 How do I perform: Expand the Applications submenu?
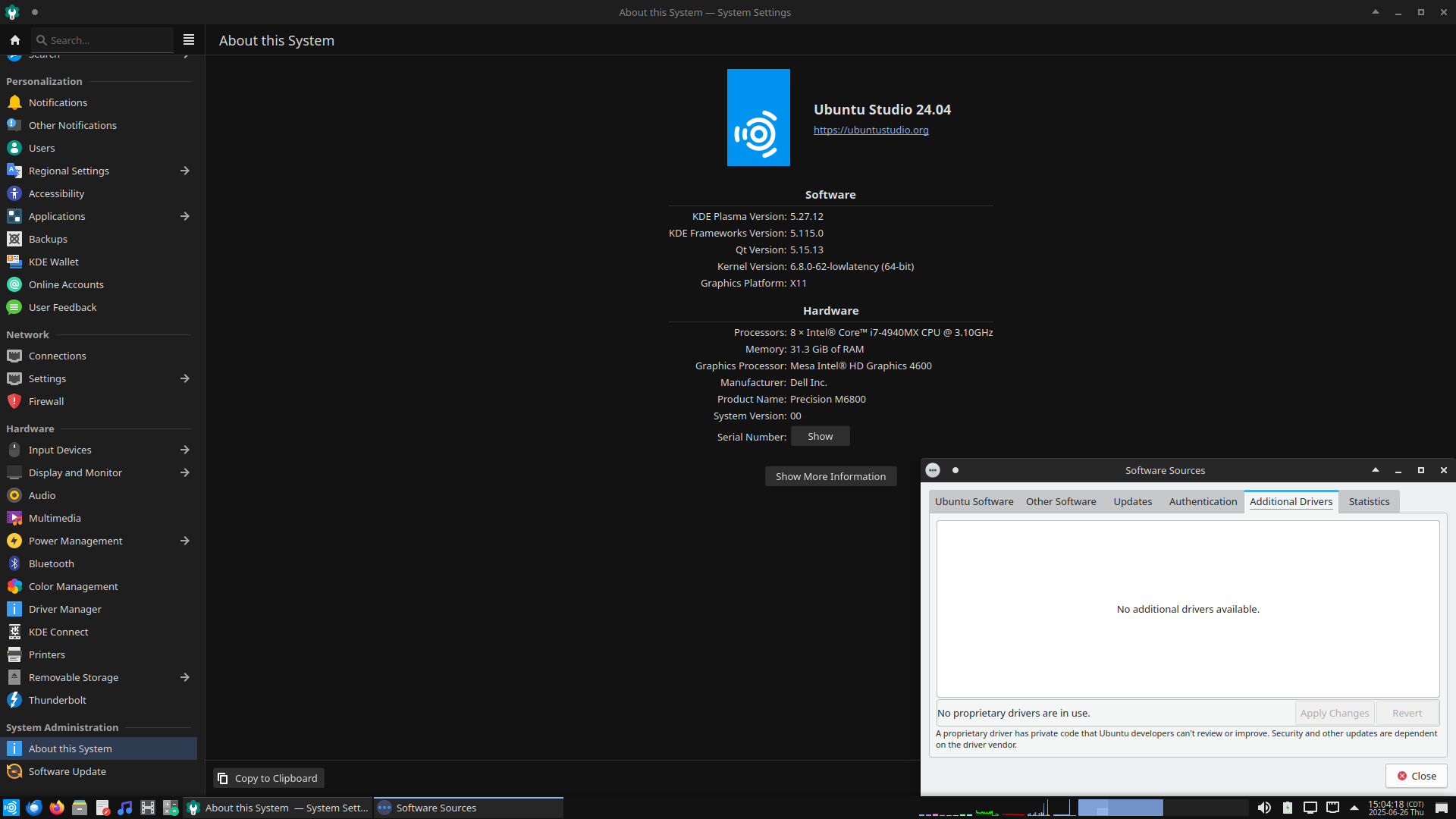[185, 216]
